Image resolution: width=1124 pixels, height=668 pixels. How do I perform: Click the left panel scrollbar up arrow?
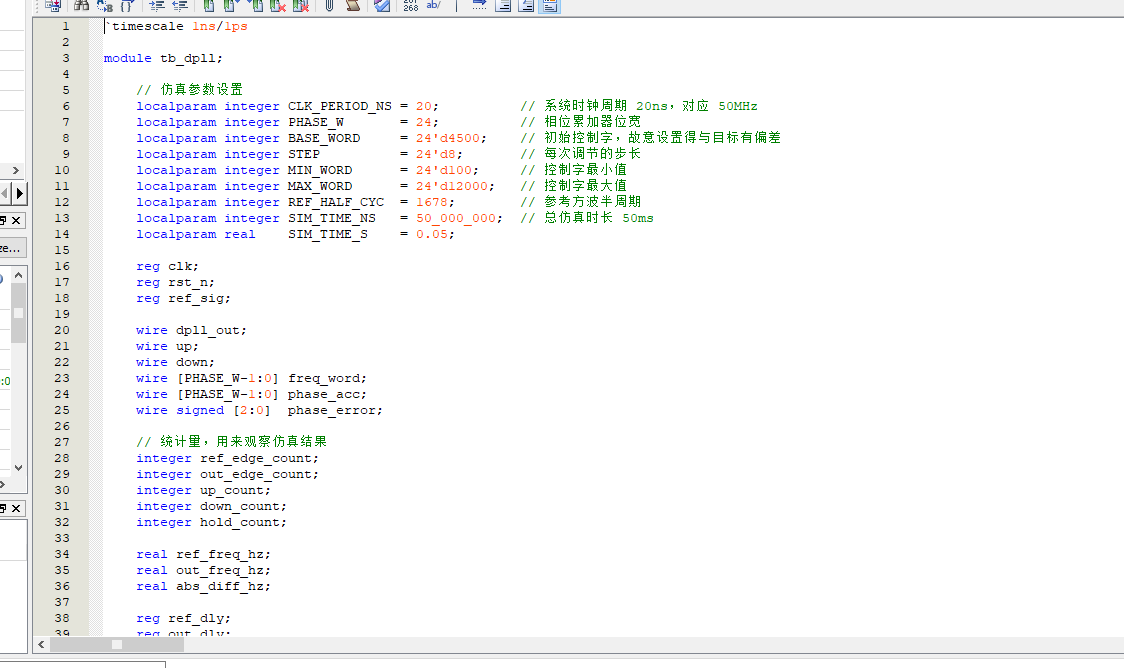click(x=19, y=275)
